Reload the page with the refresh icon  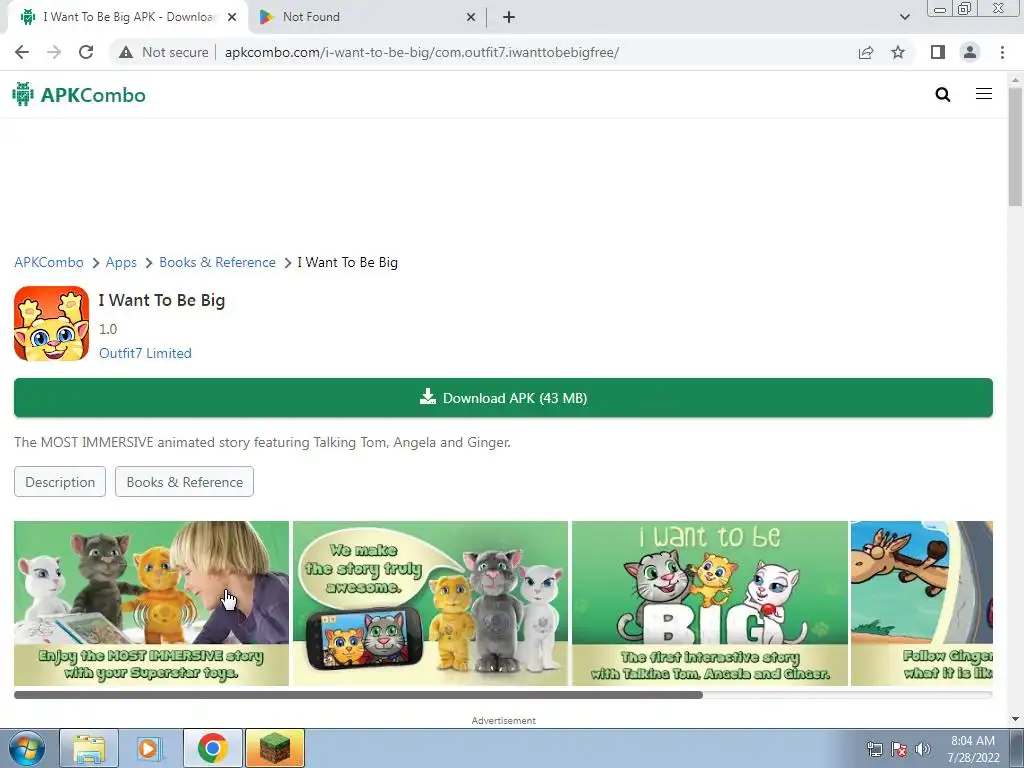pyautogui.click(x=86, y=52)
